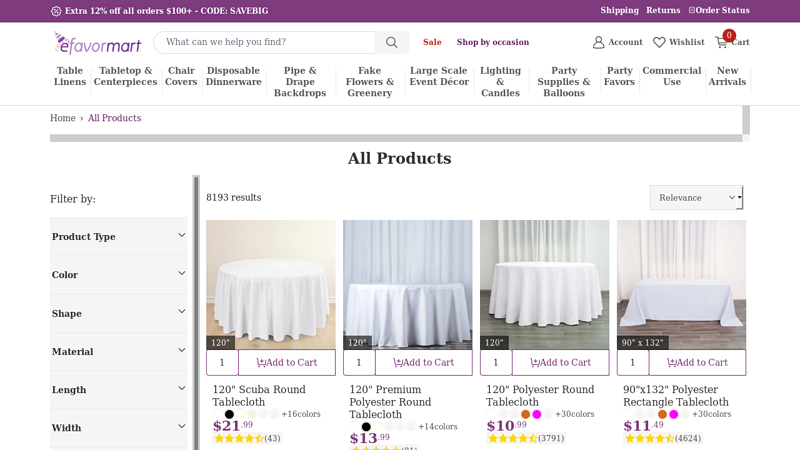Open Fake Flowers & Greenery menu

click(369, 82)
